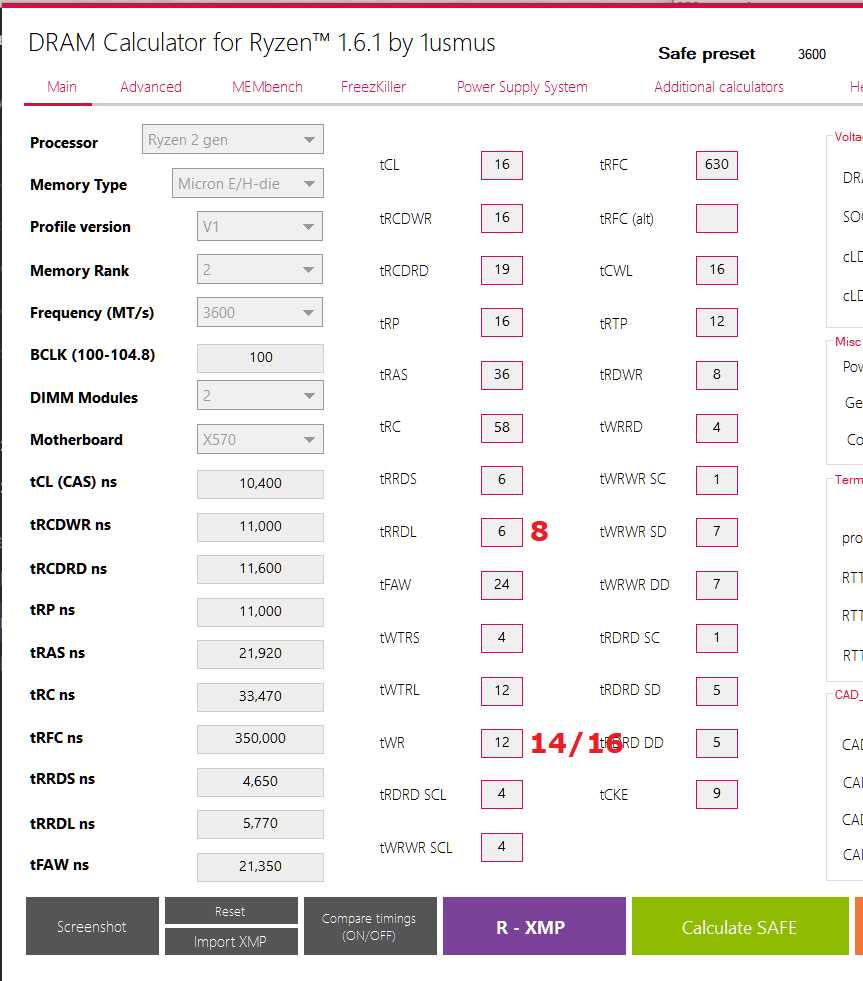Select the tRCDWR value box
The width and height of the screenshot is (863, 981).
(502, 218)
